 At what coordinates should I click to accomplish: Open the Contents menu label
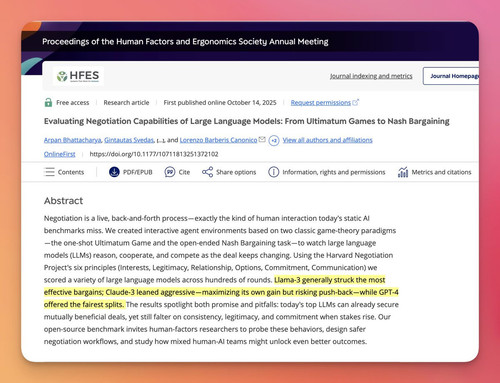click(71, 172)
